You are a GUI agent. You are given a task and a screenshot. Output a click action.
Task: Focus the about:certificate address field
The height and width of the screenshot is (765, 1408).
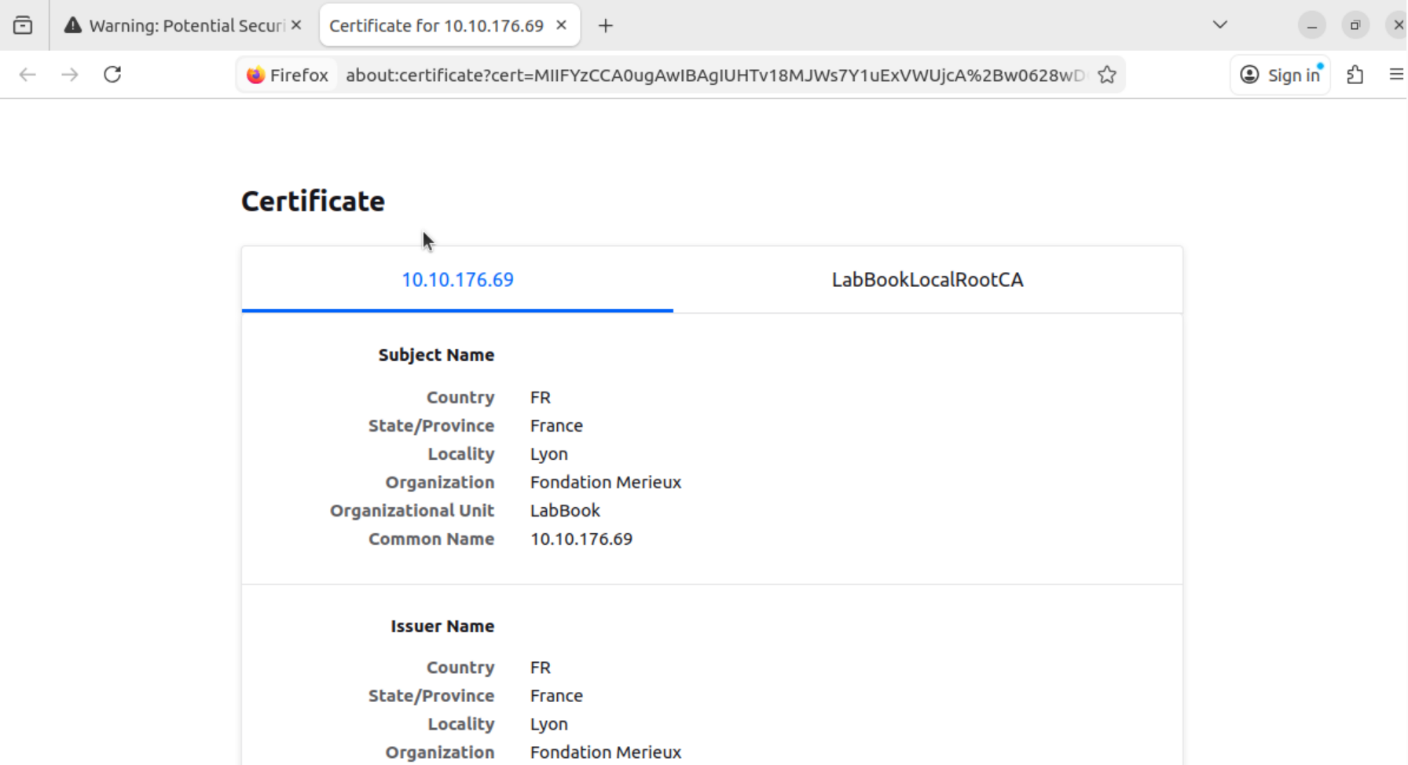tap(714, 75)
